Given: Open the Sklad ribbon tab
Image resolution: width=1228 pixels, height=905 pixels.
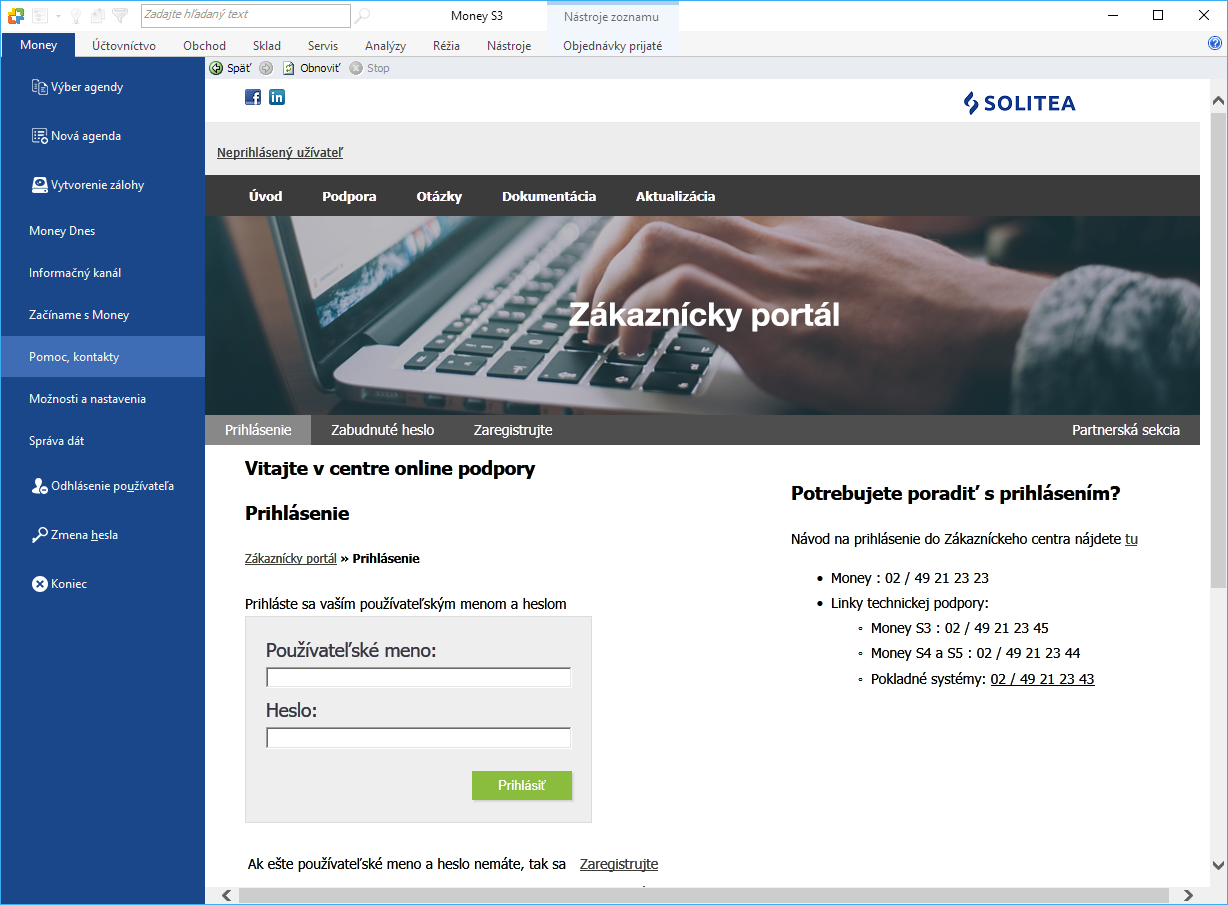Looking at the screenshot, I should [267, 45].
